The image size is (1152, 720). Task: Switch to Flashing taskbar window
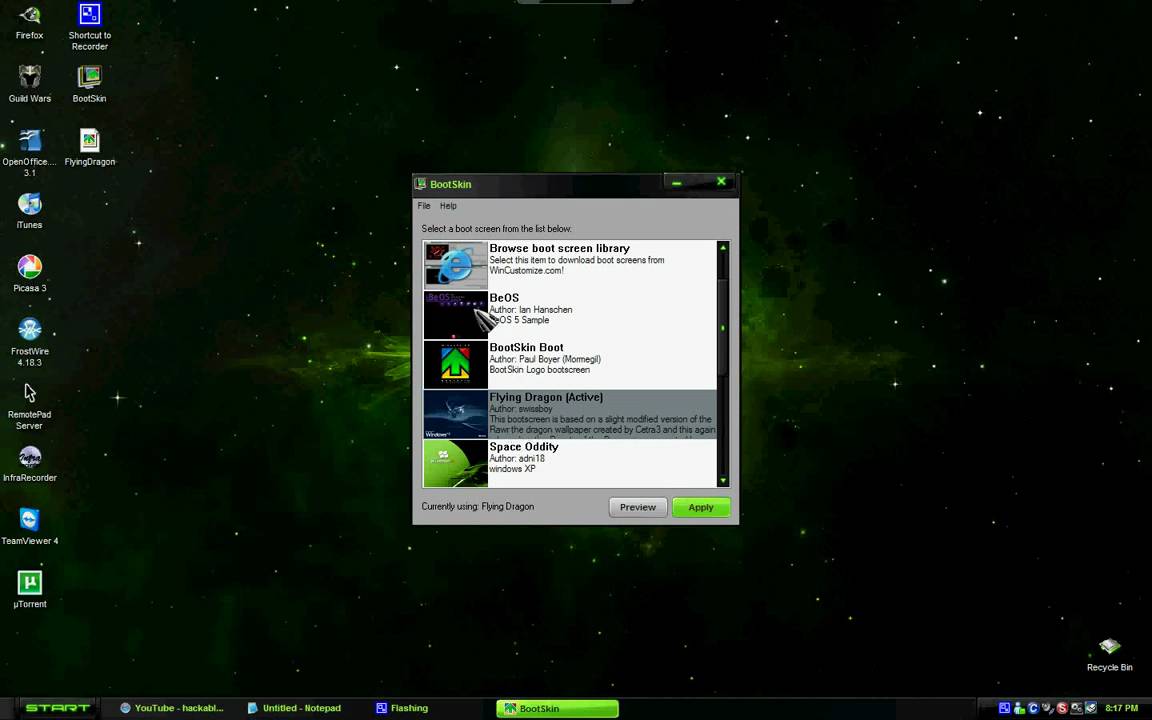pos(403,708)
